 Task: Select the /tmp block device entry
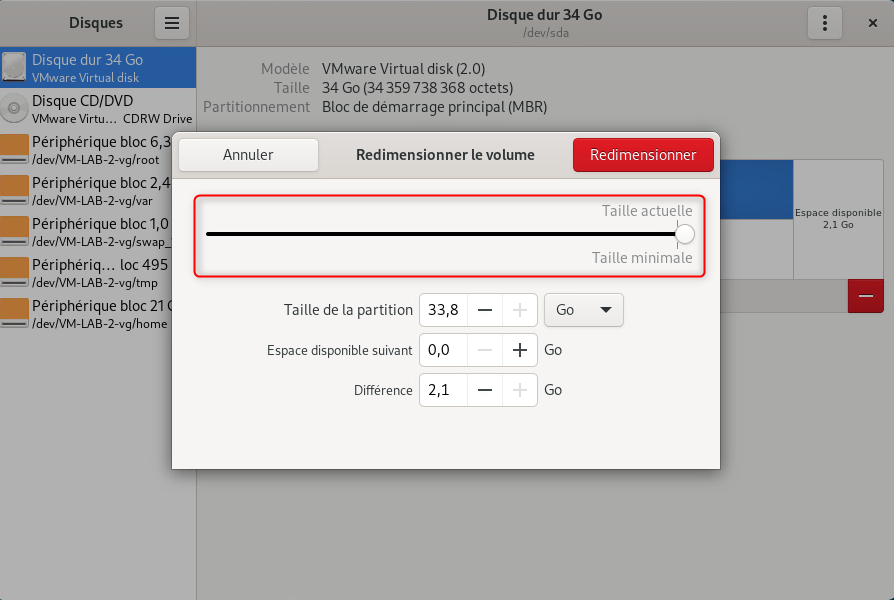pos(90,272)
